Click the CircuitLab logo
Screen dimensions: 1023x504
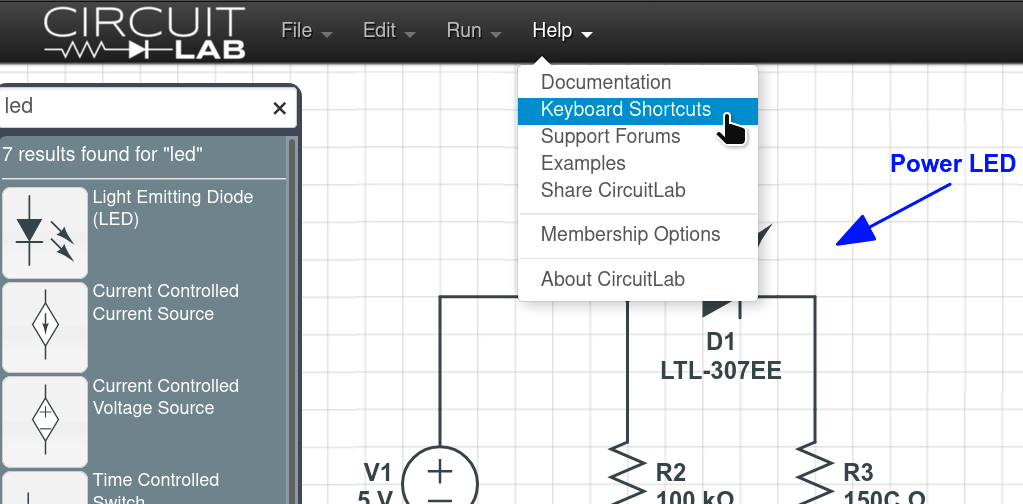pos(144,33)
